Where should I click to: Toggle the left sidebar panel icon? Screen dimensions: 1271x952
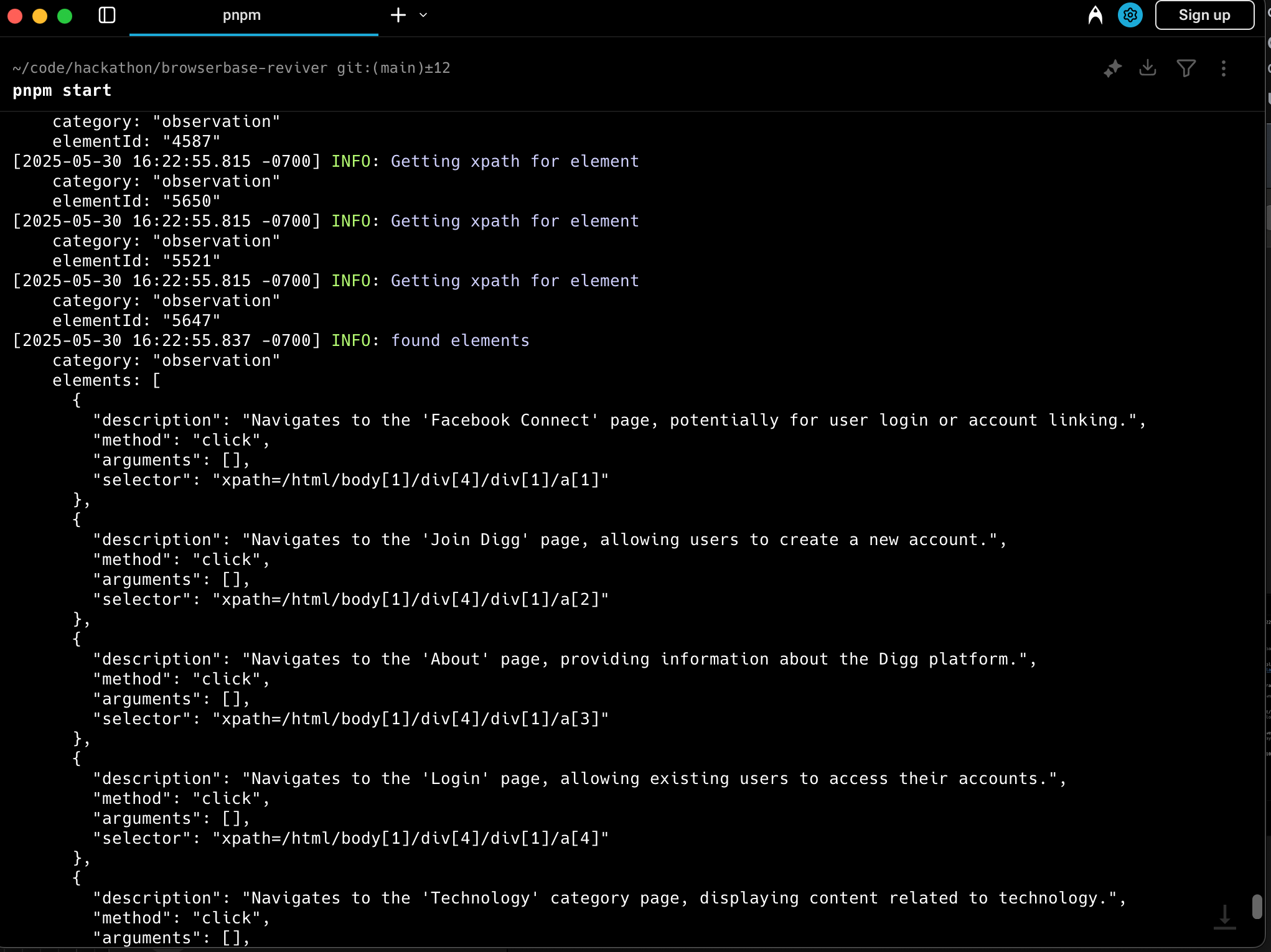[x=107, y=15]
